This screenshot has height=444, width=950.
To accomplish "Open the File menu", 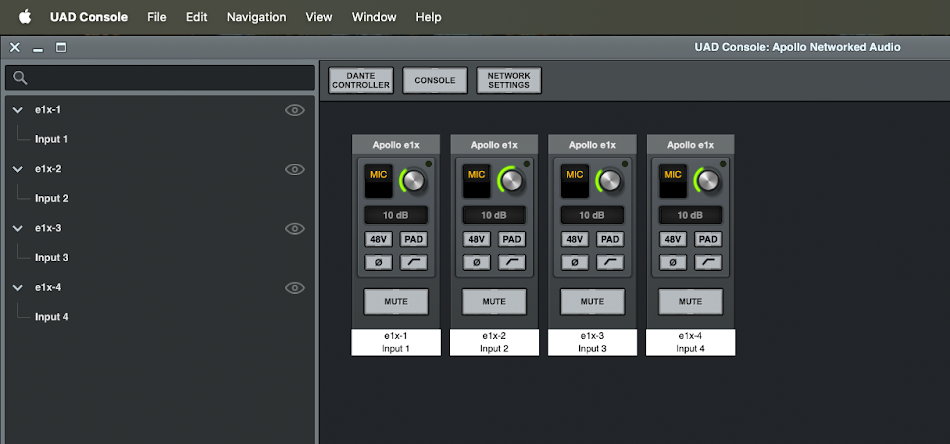I will point(156,17).
